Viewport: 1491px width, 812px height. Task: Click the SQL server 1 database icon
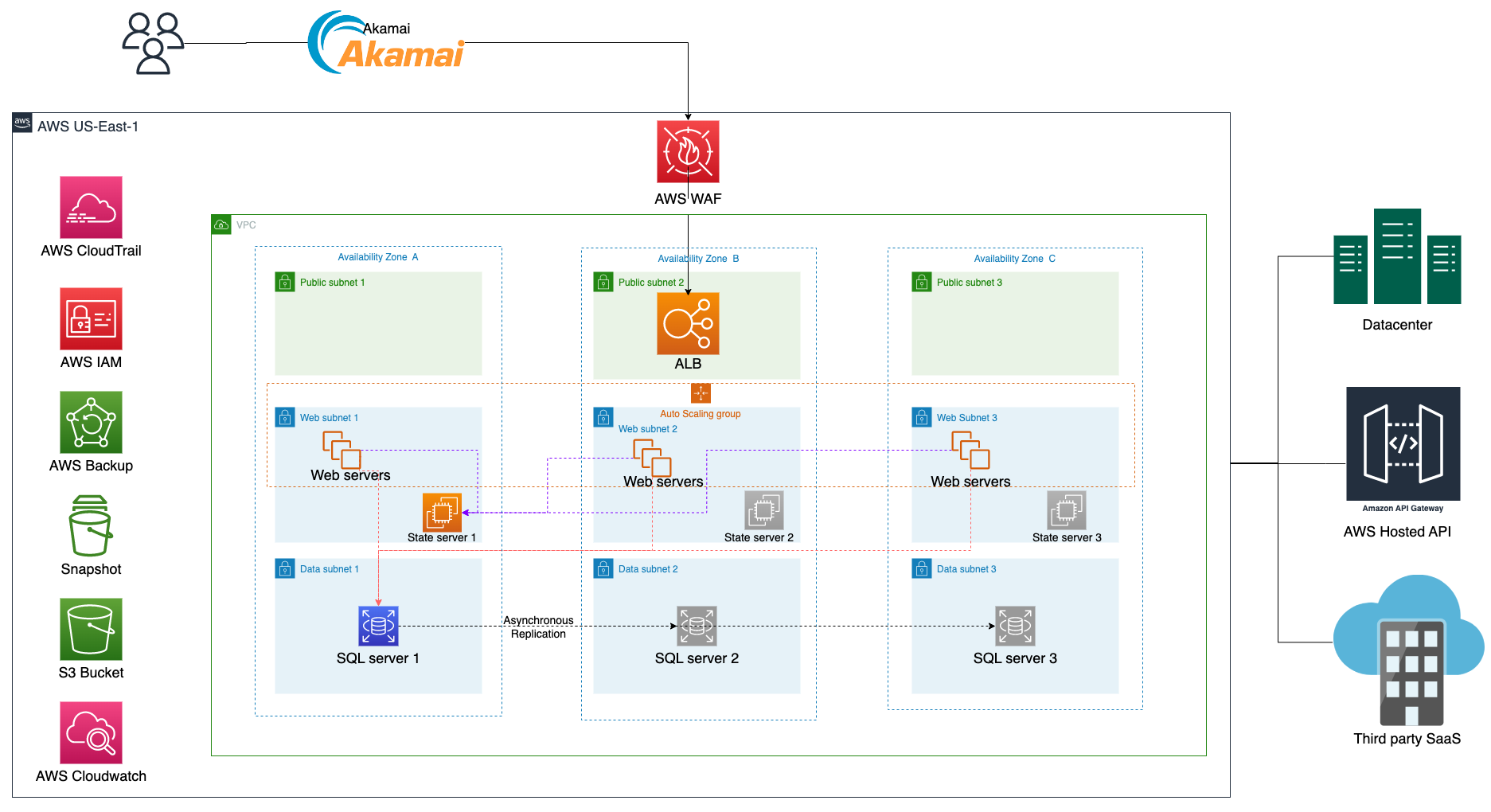378,626
